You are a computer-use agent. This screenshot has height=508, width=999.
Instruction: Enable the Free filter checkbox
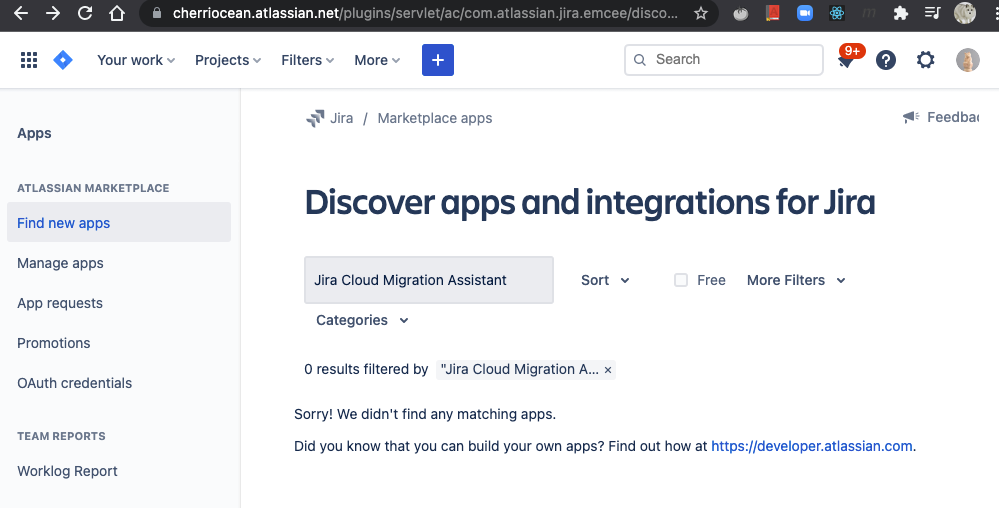click(x=681, y=280)
